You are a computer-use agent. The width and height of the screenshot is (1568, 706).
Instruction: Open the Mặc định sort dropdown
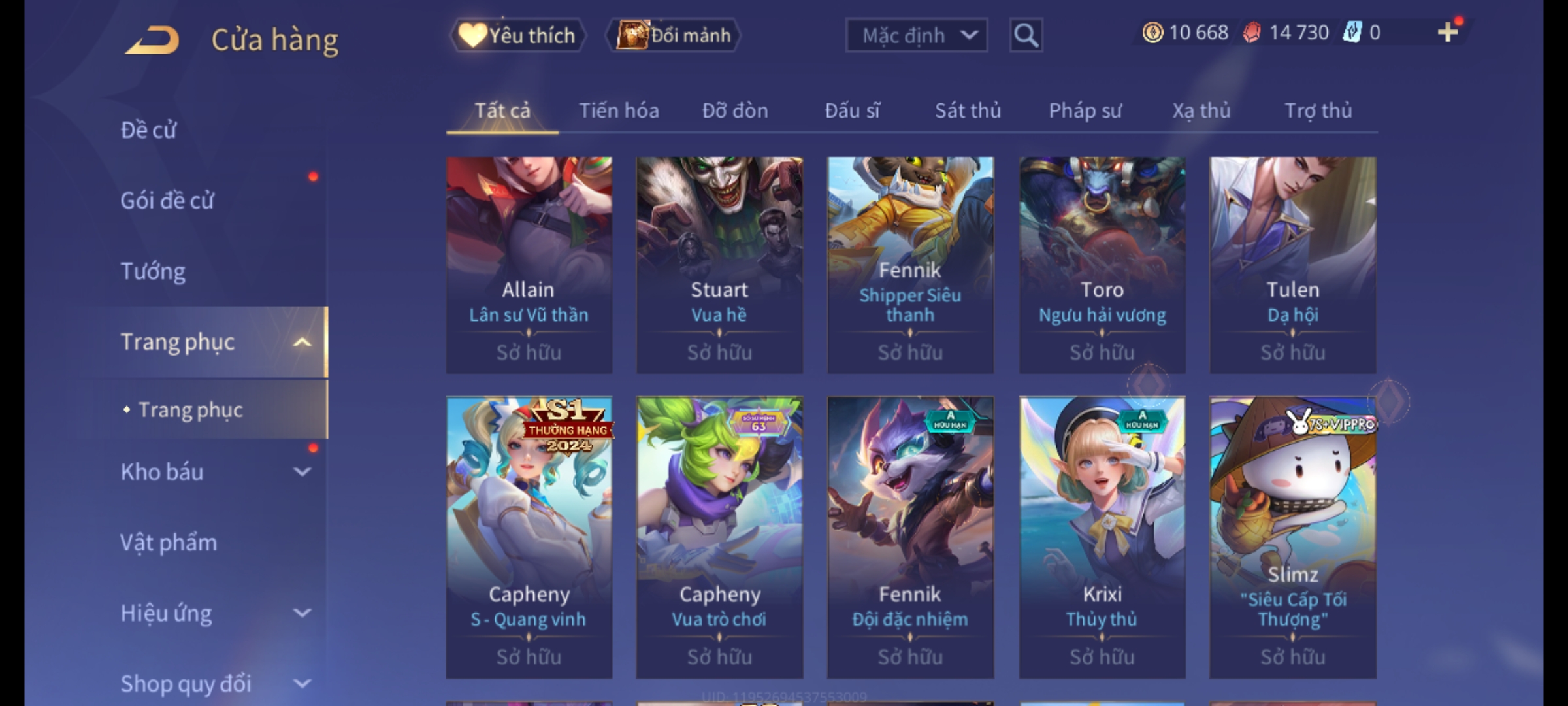[x=916, y=35]
